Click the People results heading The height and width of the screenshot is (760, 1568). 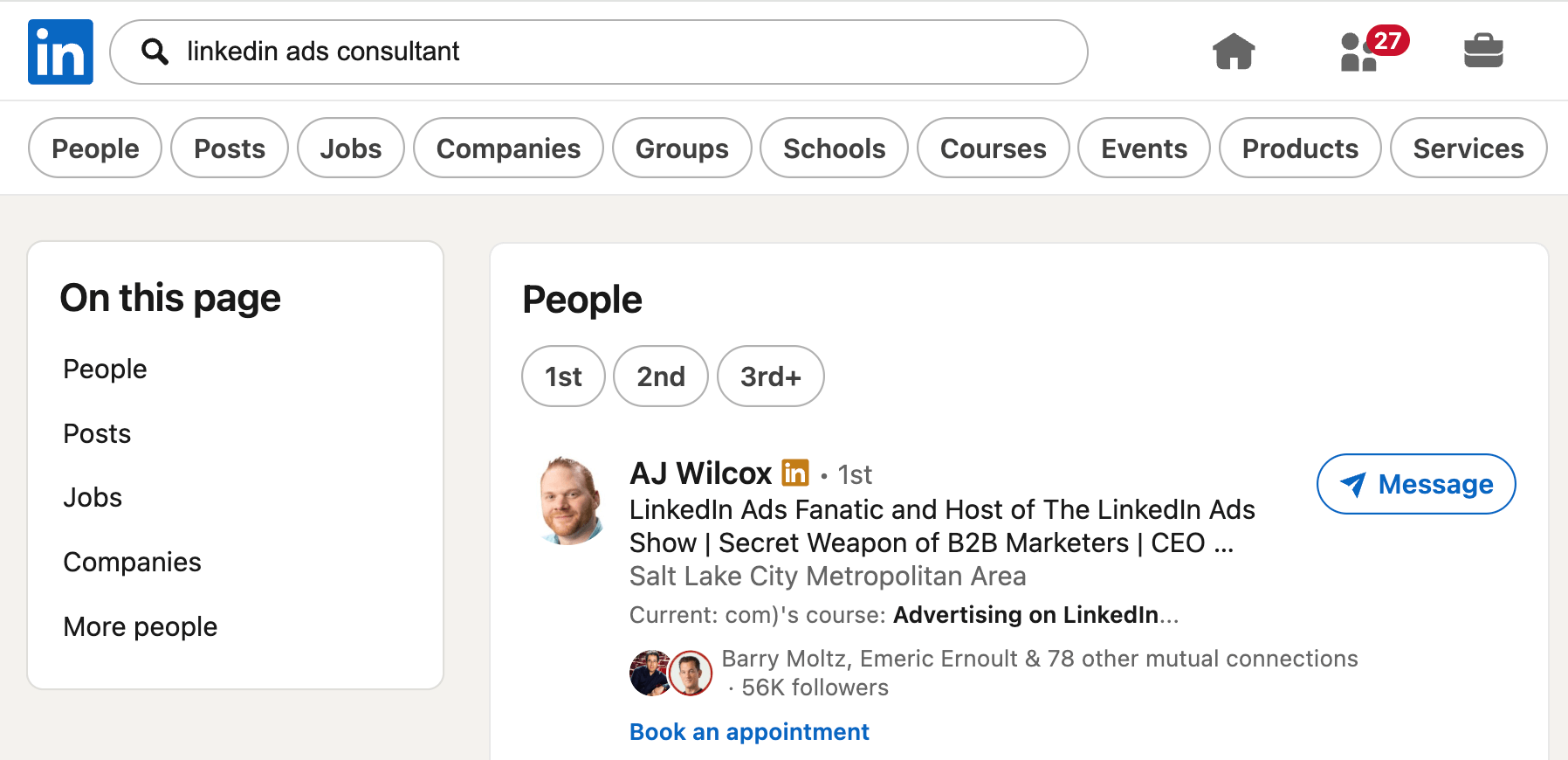tap(582, 300)
